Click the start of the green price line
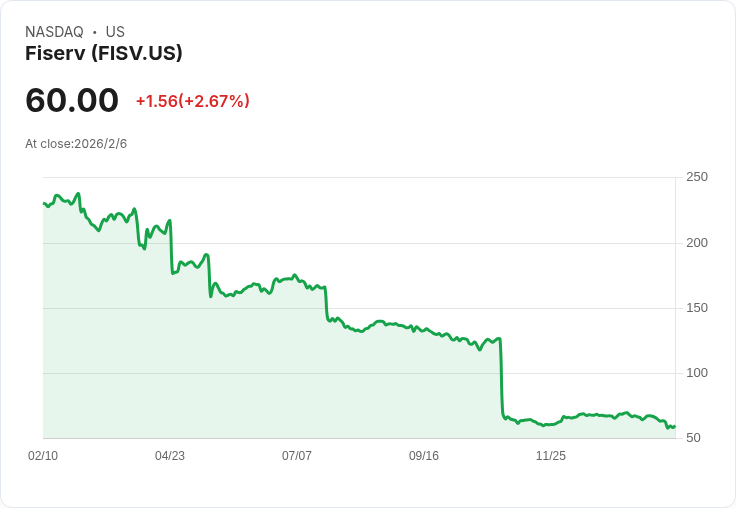 tap(44, 203)
